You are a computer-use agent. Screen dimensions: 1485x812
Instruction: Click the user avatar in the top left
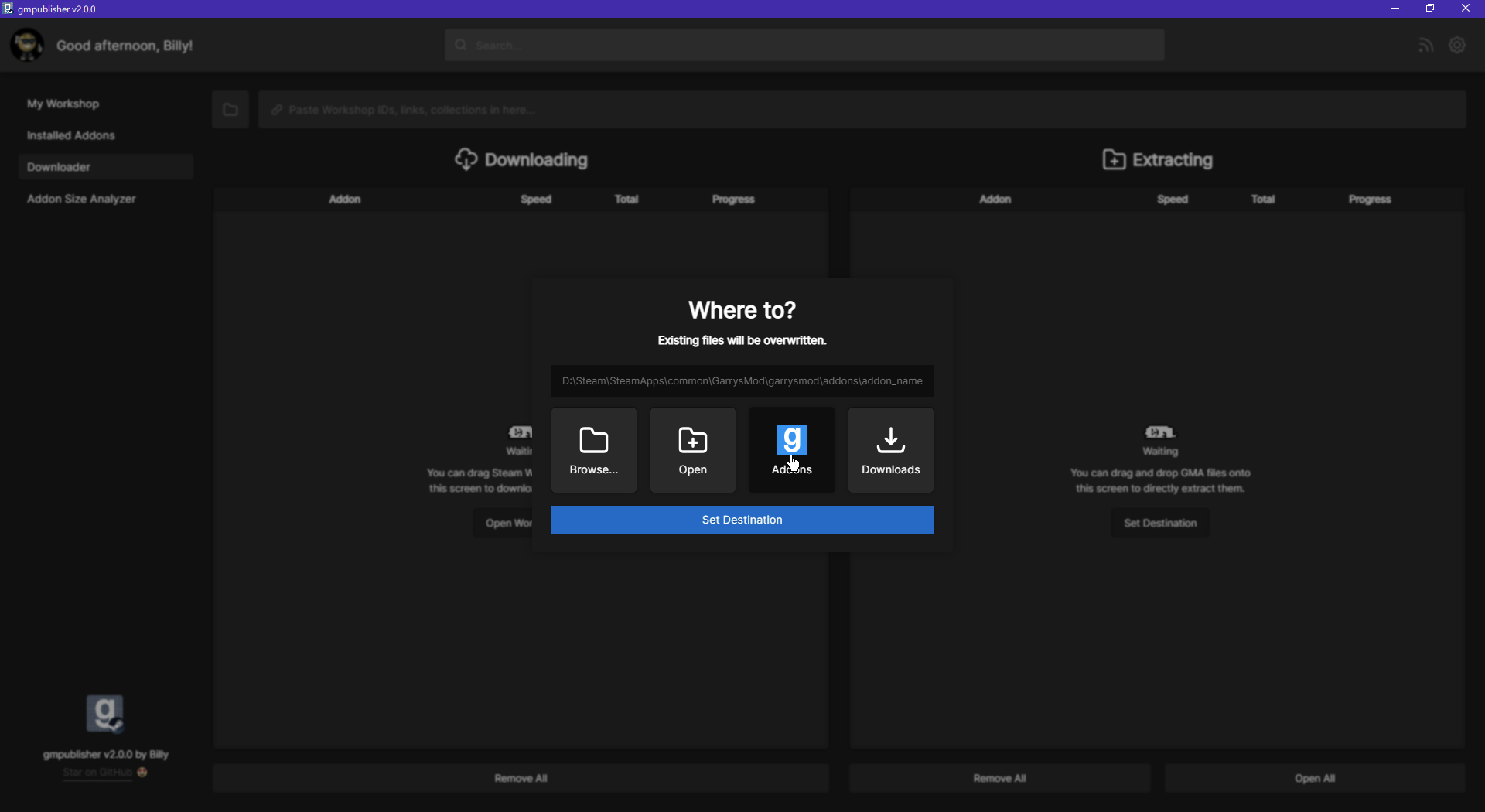(27, 44)
